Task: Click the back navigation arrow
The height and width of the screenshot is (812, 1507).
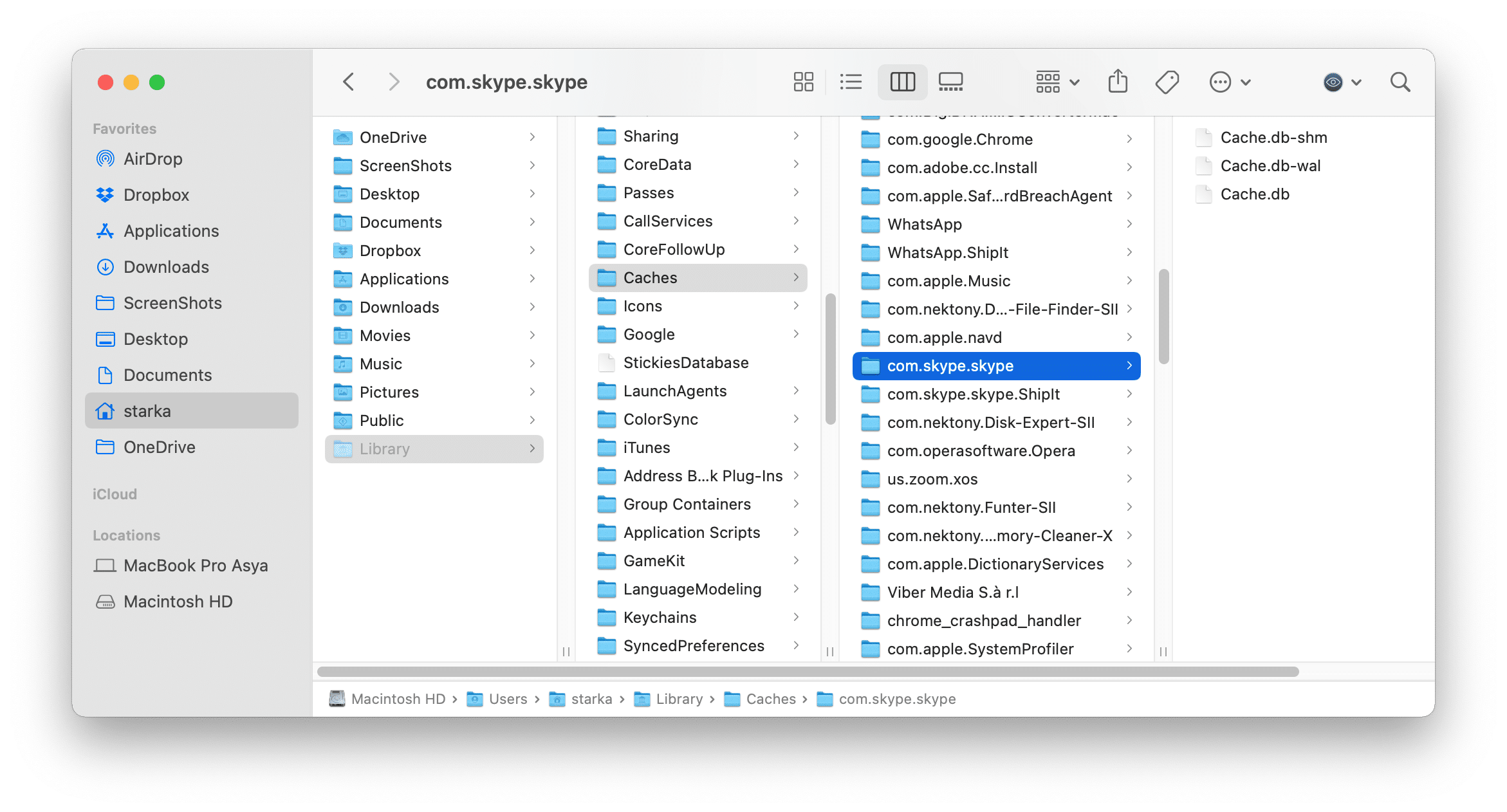Action: coord(348,82)
